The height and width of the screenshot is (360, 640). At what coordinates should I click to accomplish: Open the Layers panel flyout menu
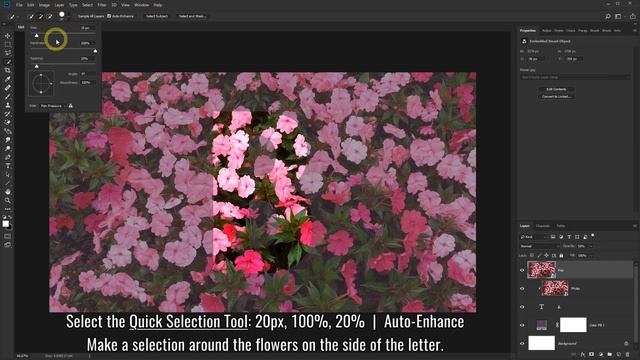coord(635,226)
